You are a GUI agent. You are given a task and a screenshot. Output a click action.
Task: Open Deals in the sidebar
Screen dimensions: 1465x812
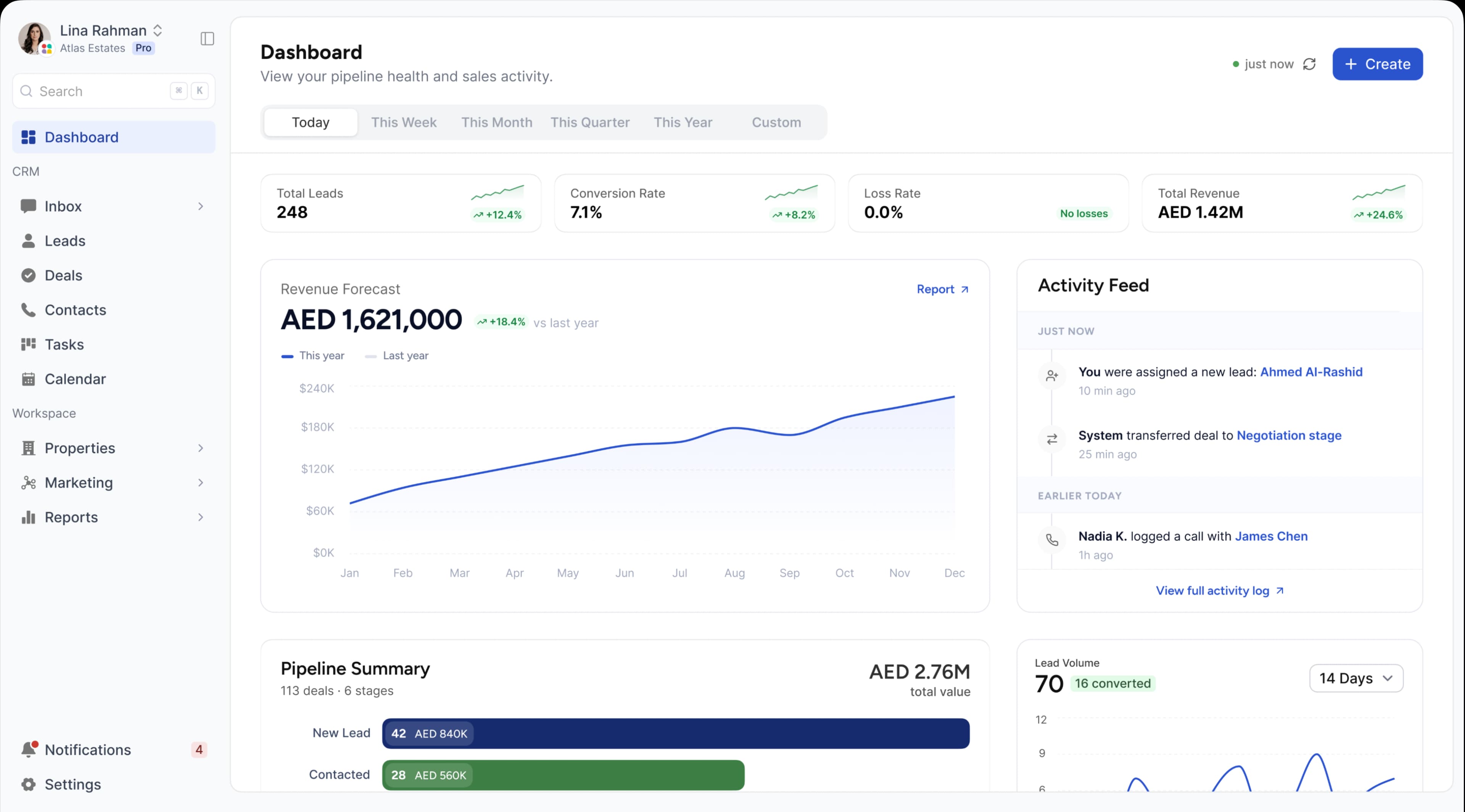pyautogui.click(x=114, y=275)
